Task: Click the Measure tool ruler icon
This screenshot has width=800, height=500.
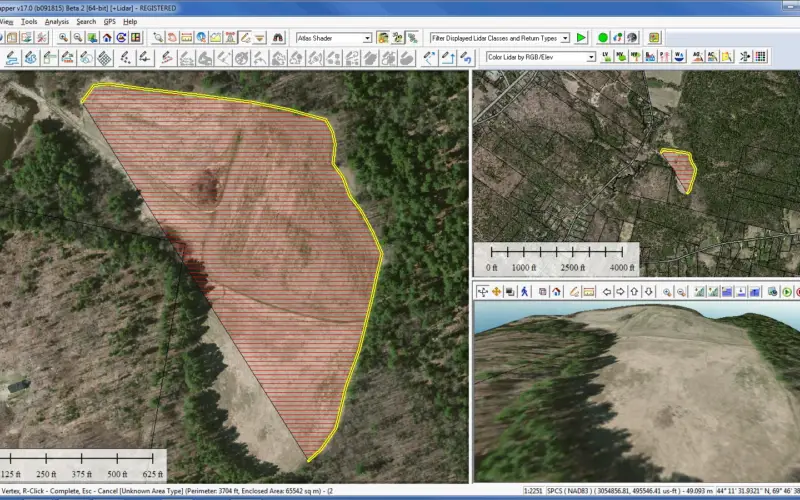Action: click(187, 38)
